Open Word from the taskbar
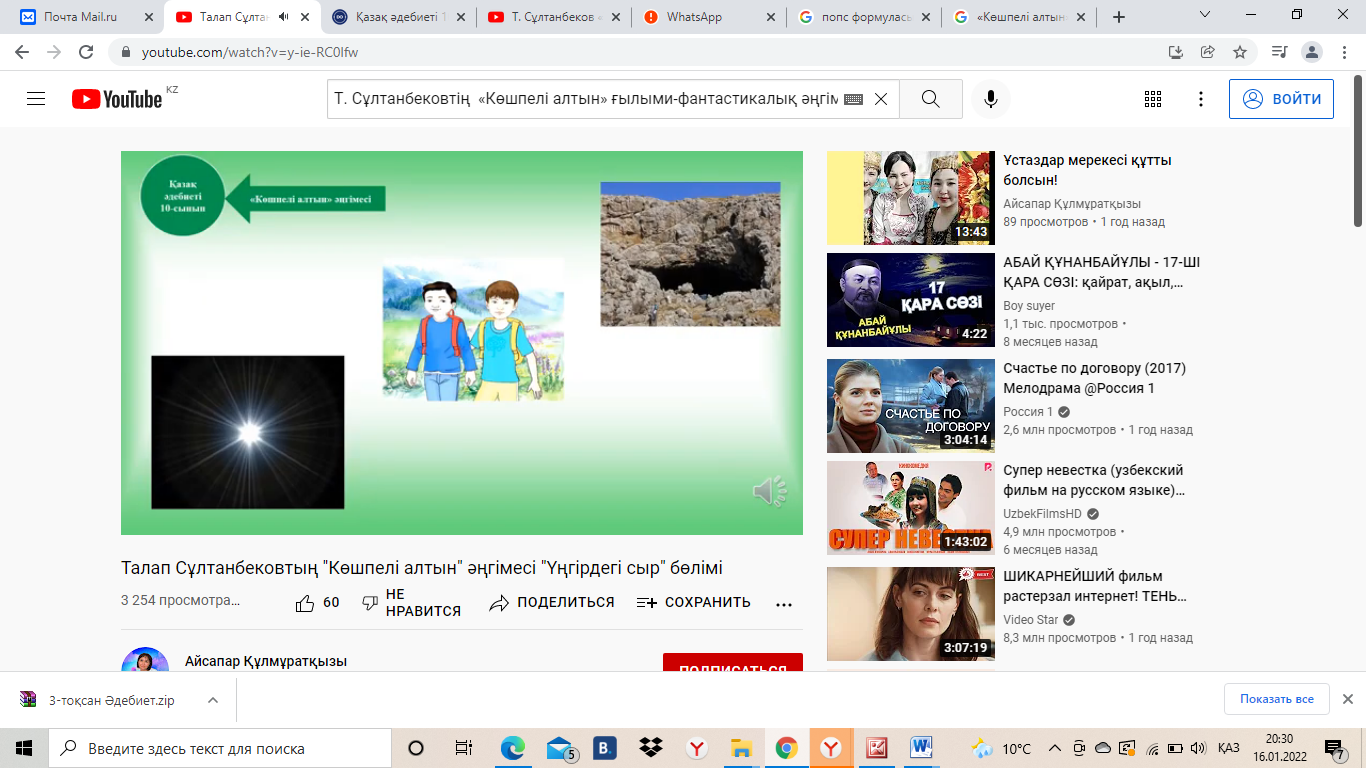Viewport: 1366px width, 768px height. [x=921, y=748]
